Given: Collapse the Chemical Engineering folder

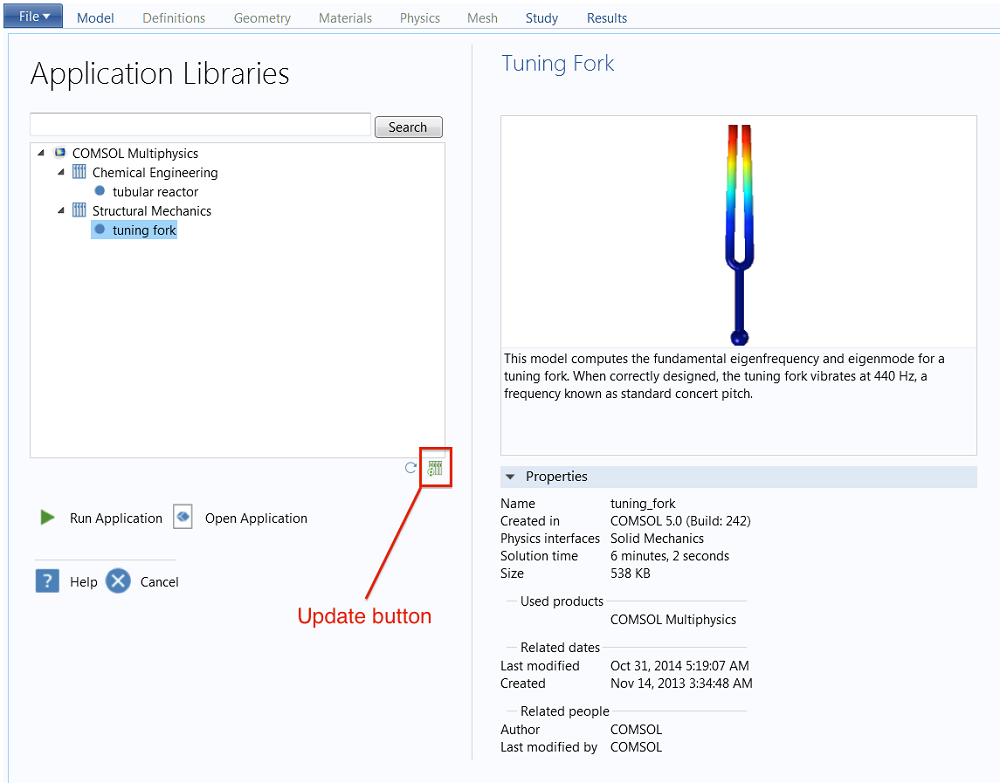Looking at the screenshot, I should [x=61, y=172].
